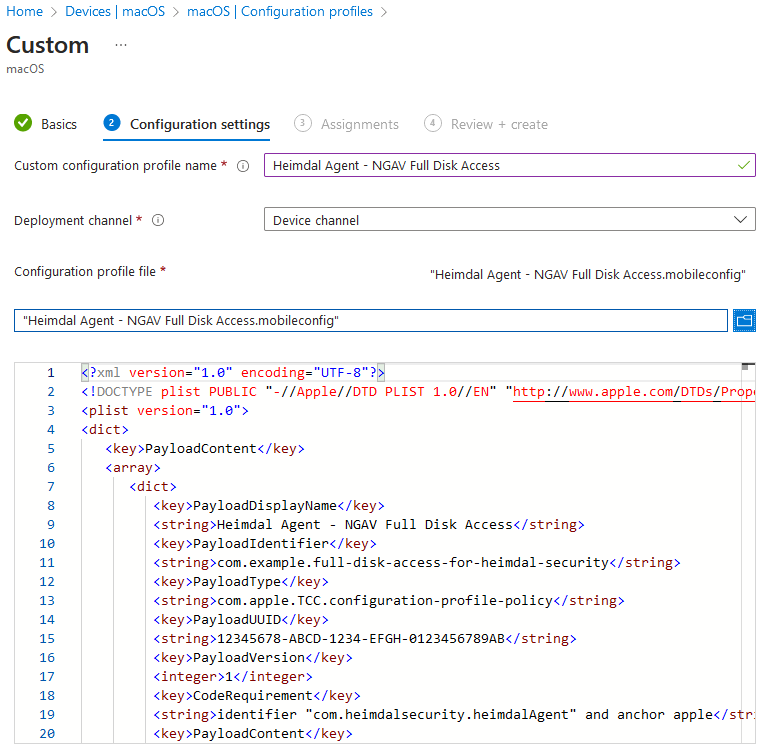
Task: Click the step 4 circle icon
Action: [433, 123]
